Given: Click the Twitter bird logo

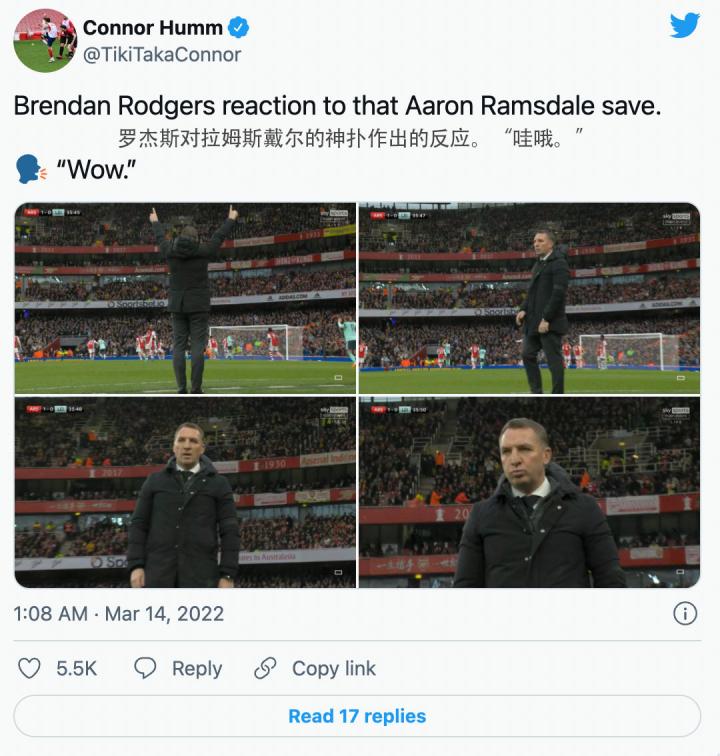Looking at the screenshot, I should [685, 26].
